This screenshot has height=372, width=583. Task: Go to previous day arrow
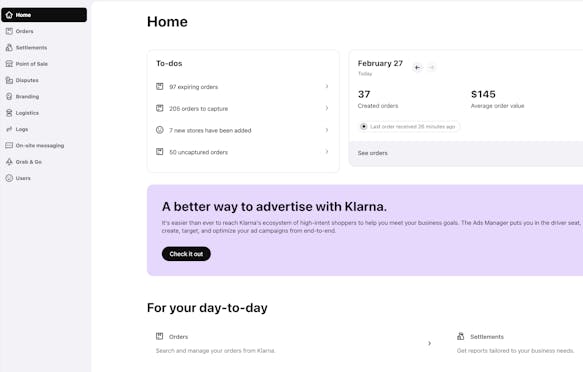click(x=418, y=67)
